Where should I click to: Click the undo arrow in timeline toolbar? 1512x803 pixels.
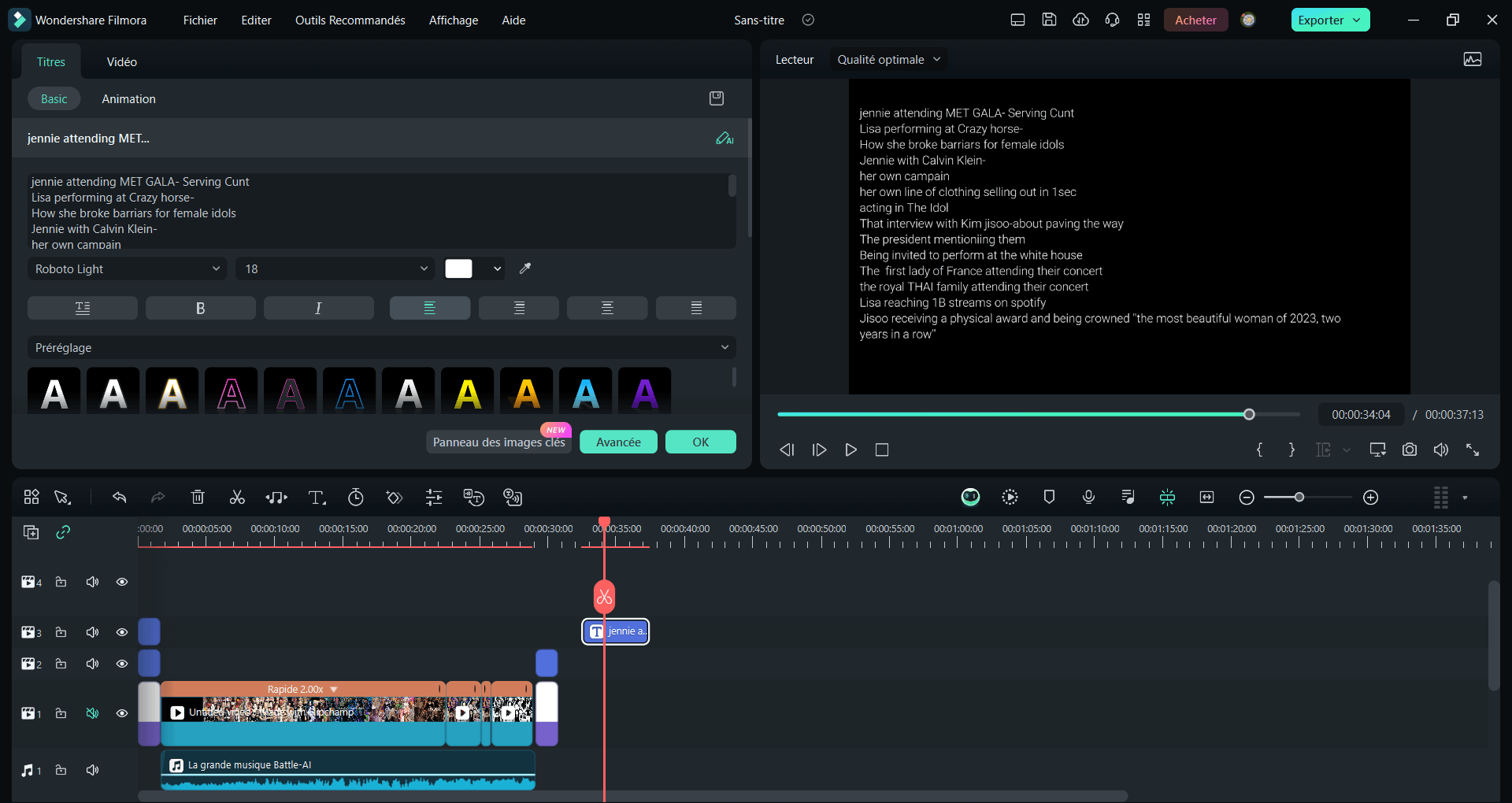click(119, 498)
